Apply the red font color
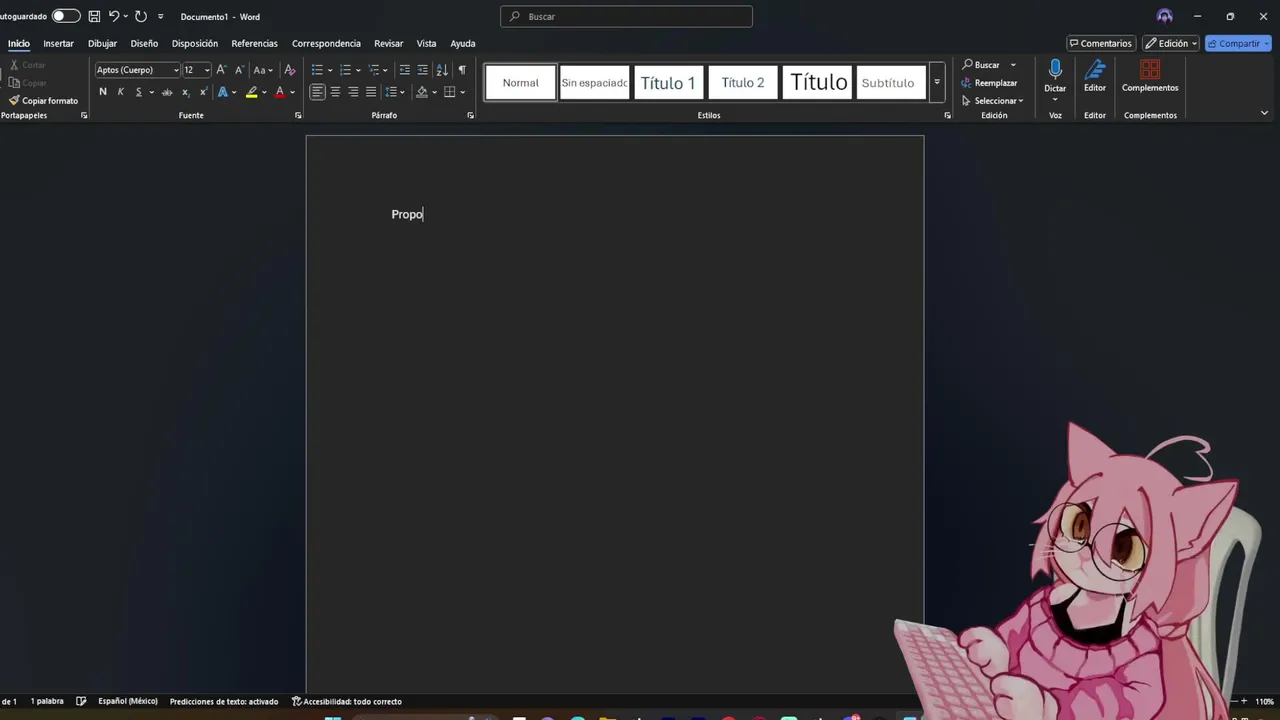 [x=280, y=91]
